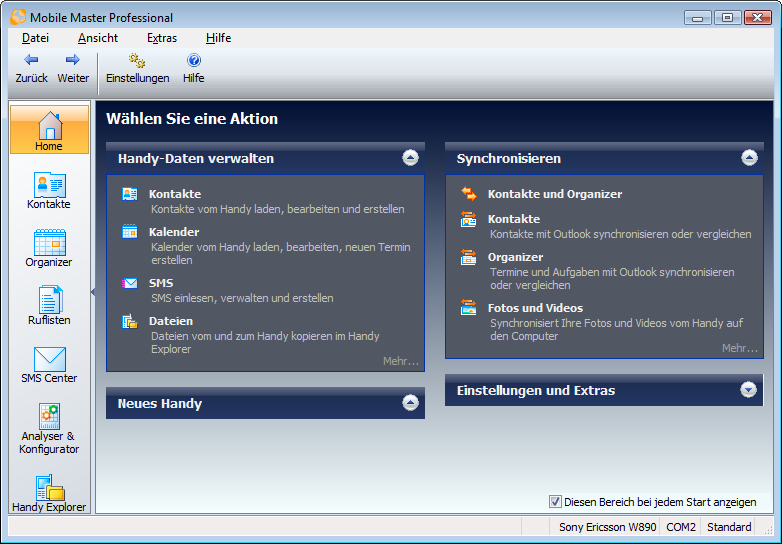Click Mehr... in the Synchronisieren panel
The height and width of the screenshot is (544, 782).
(x=739, y=348)
